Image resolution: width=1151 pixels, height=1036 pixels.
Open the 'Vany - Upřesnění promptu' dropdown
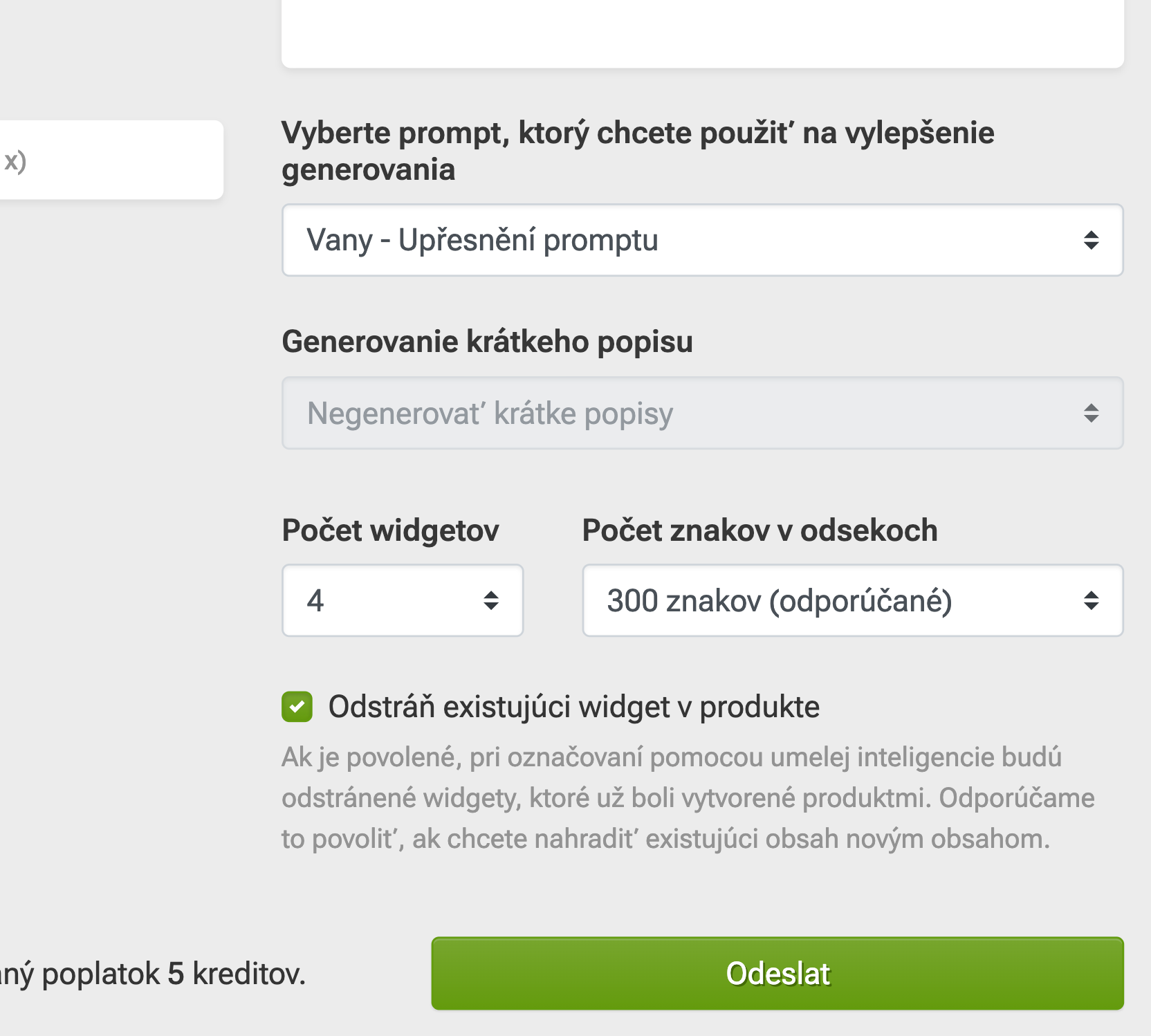point(703,240)
